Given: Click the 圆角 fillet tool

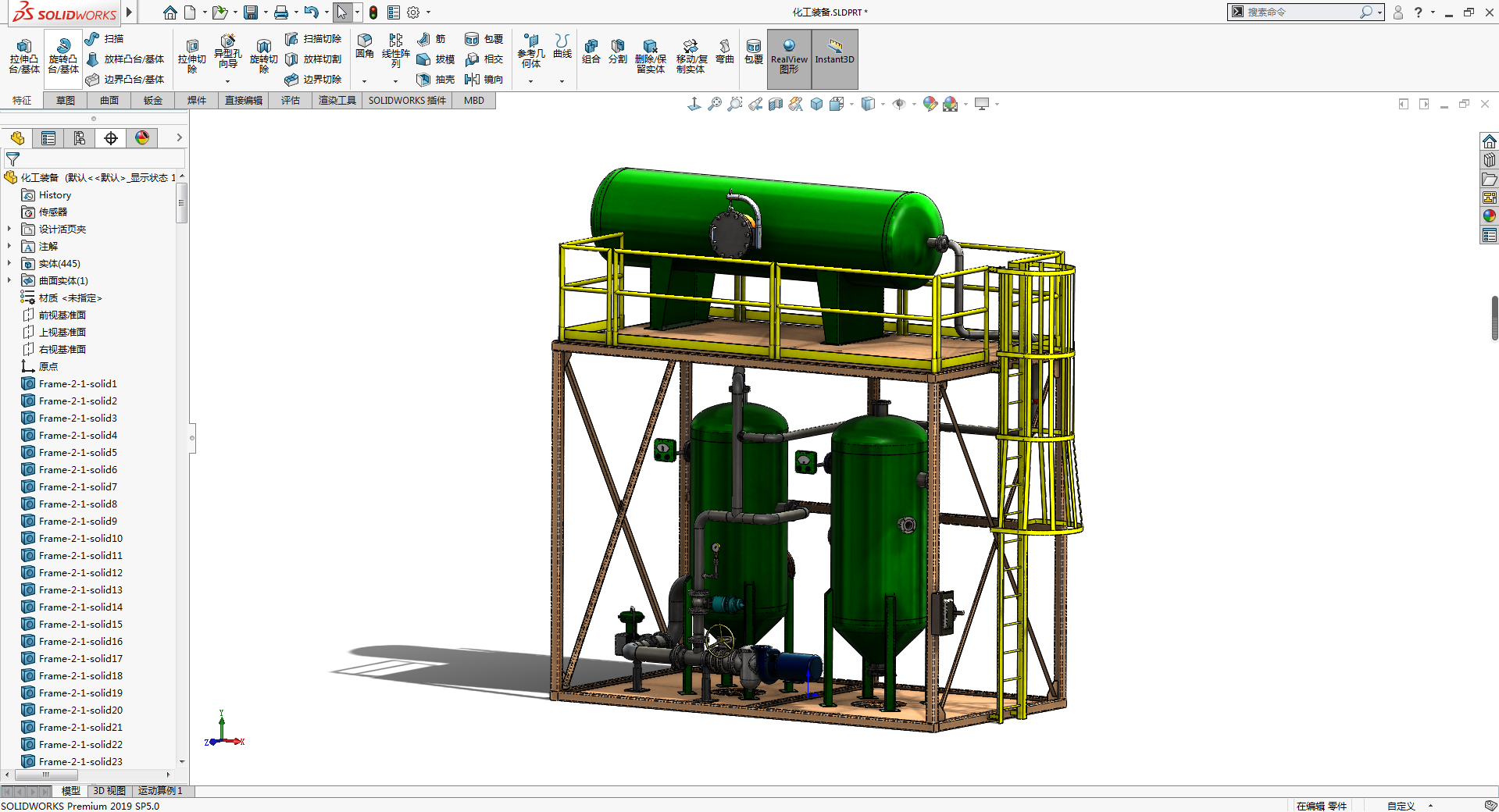Looking at the screenshot, I should pyautogui.click(x=365, y=46).
